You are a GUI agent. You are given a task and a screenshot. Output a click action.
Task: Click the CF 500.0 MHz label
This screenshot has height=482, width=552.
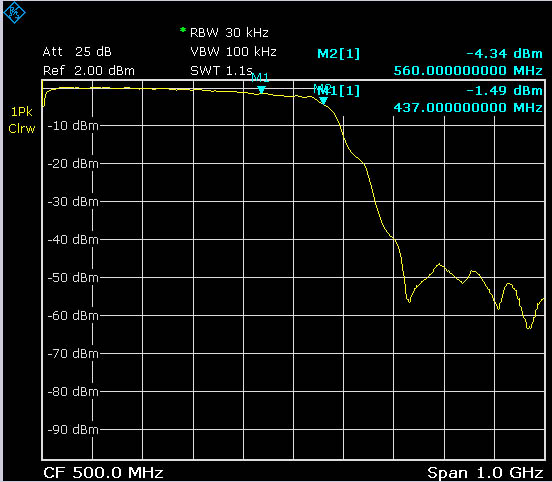[x=103, y=472]
